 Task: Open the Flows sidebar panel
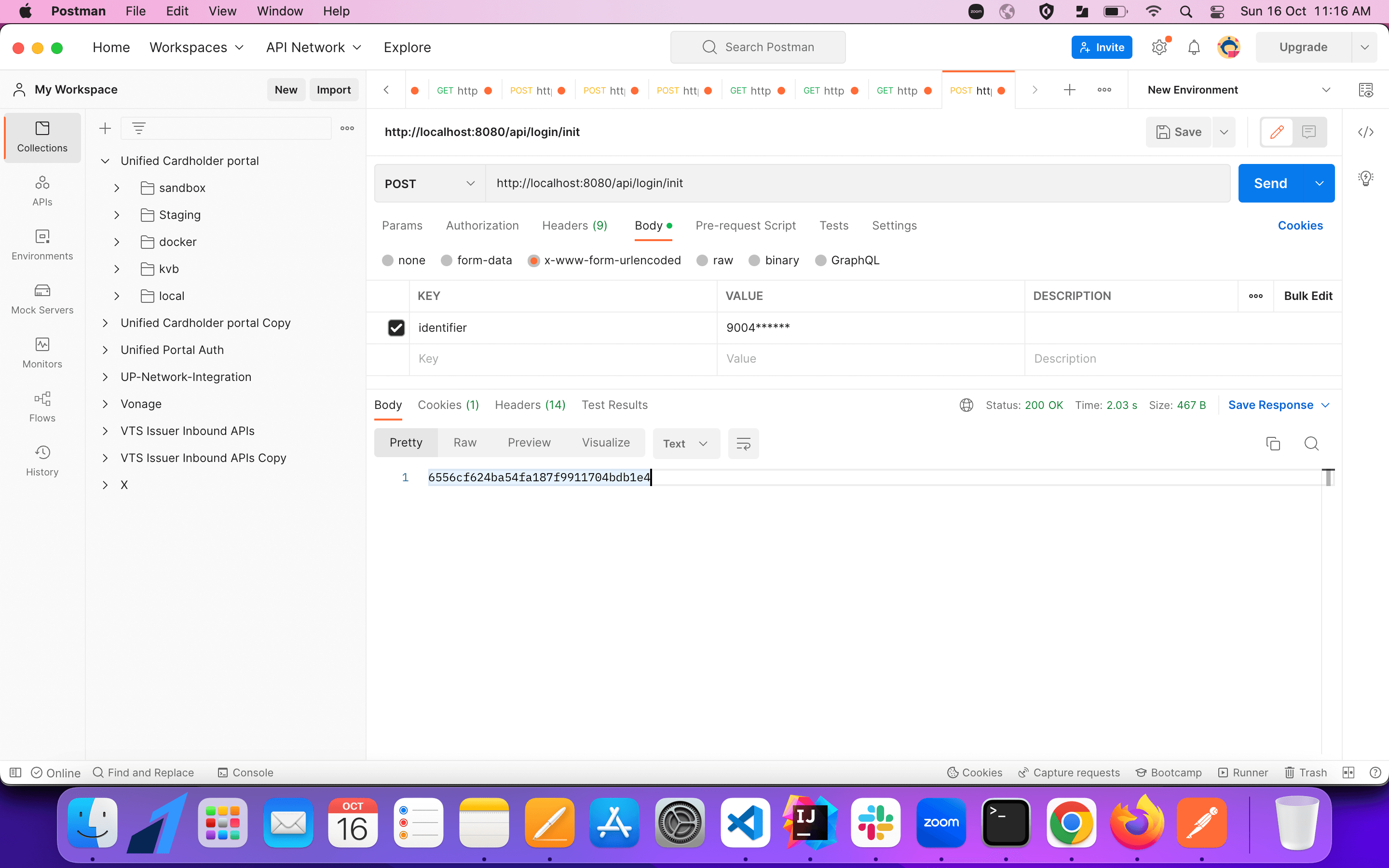click(42, 407)
